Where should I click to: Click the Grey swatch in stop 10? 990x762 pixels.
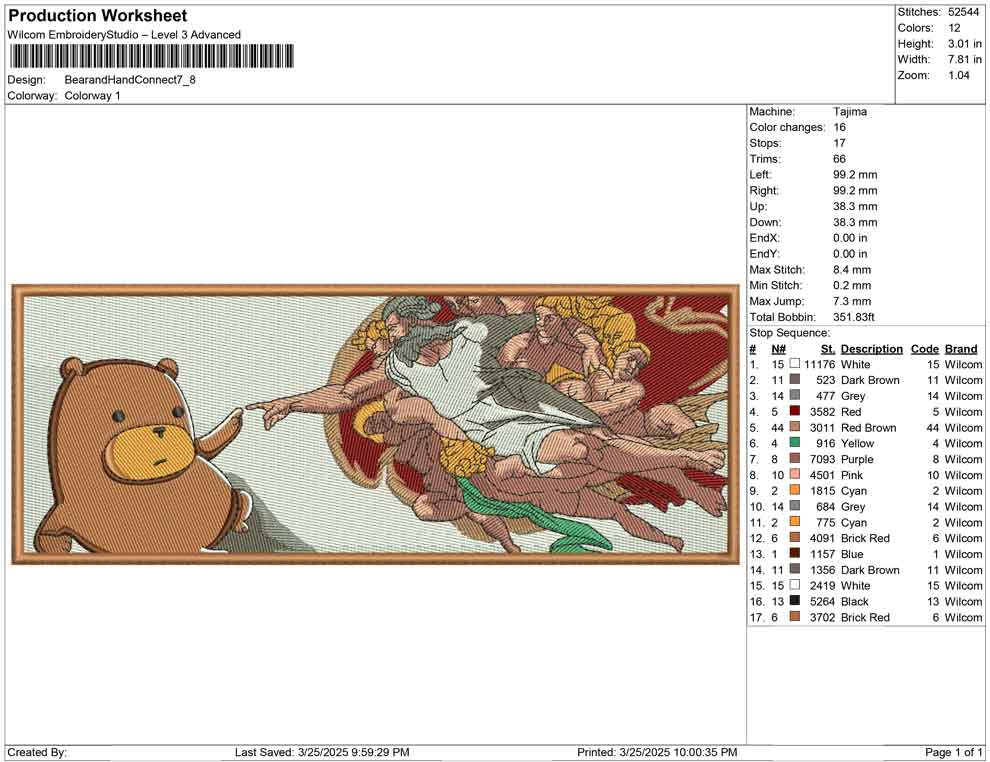tap(794, 506)
